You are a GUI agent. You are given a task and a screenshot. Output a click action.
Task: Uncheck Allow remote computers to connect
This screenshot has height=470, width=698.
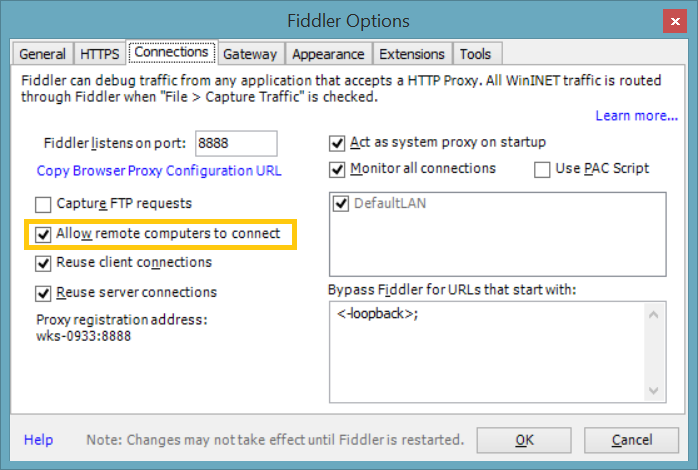[x=43, y=234]
